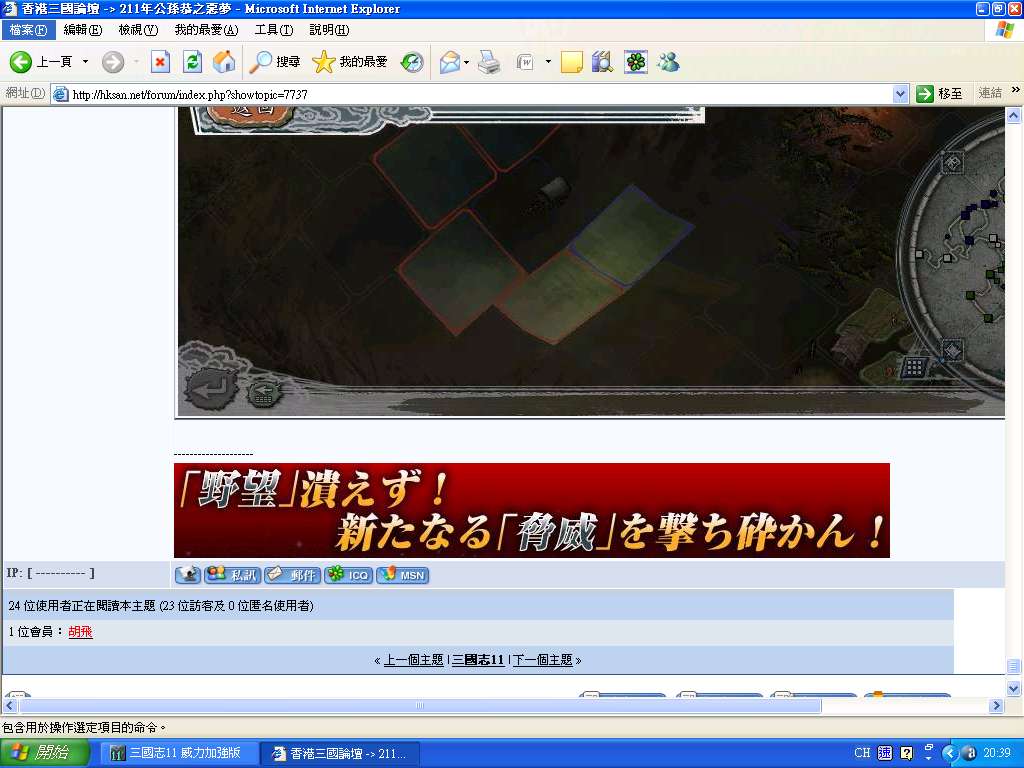
Task: Click the Japanese red signature banner image
Action: pyautogui.click(x=532, y=511)
